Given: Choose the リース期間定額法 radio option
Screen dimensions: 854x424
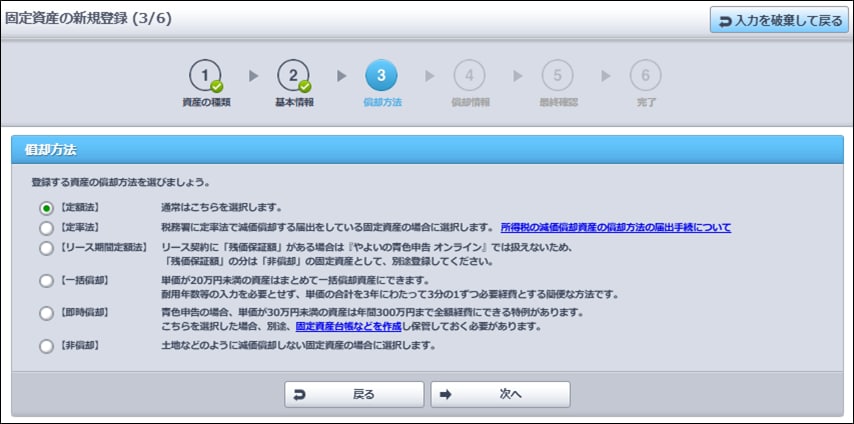Looking at the screenshot, I should click(46, 246).
